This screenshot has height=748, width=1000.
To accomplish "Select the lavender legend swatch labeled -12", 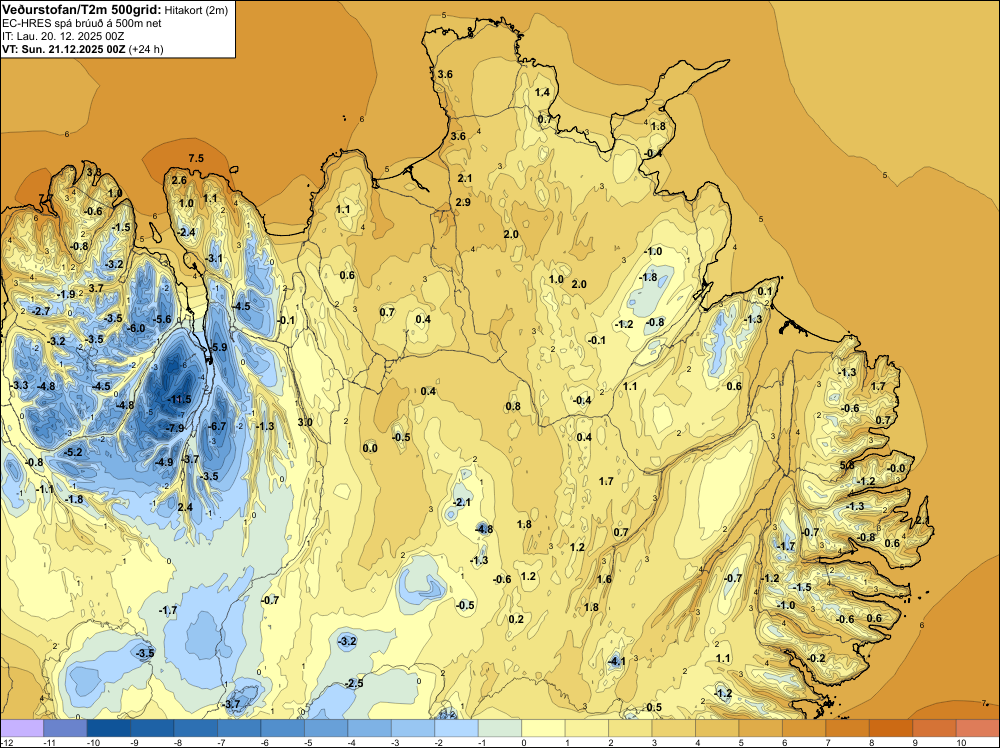I will pos(22,728).
